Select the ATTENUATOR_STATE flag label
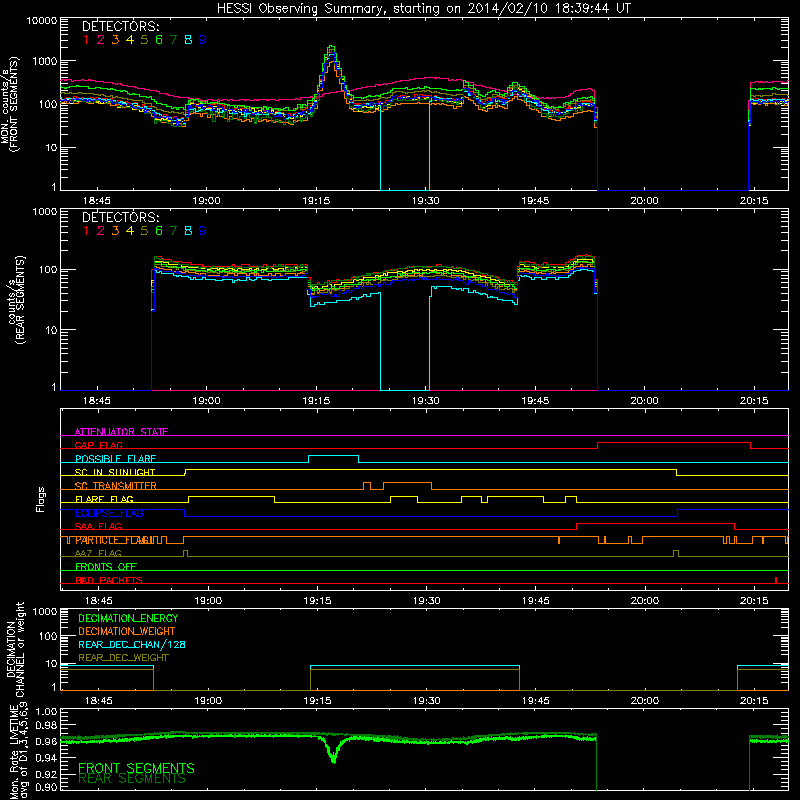This screenshot has width=800, height=800. pyautogui.click(x=121, y=432)
